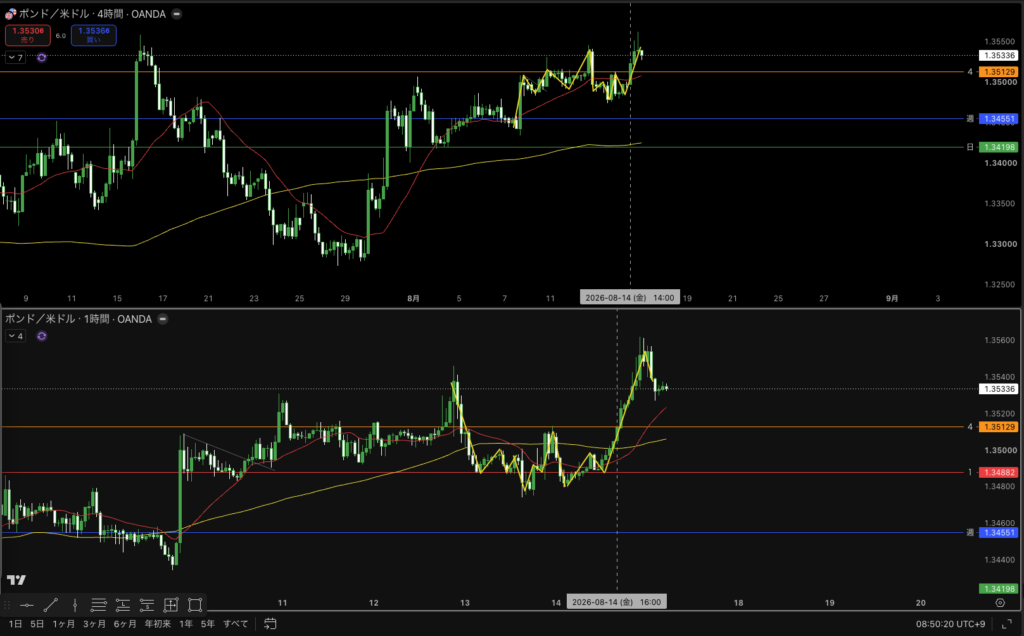Click 1.35600 on the lower price scale
The width and height of the screenshot is (1024, 636).
click(x=1000, y=340)
